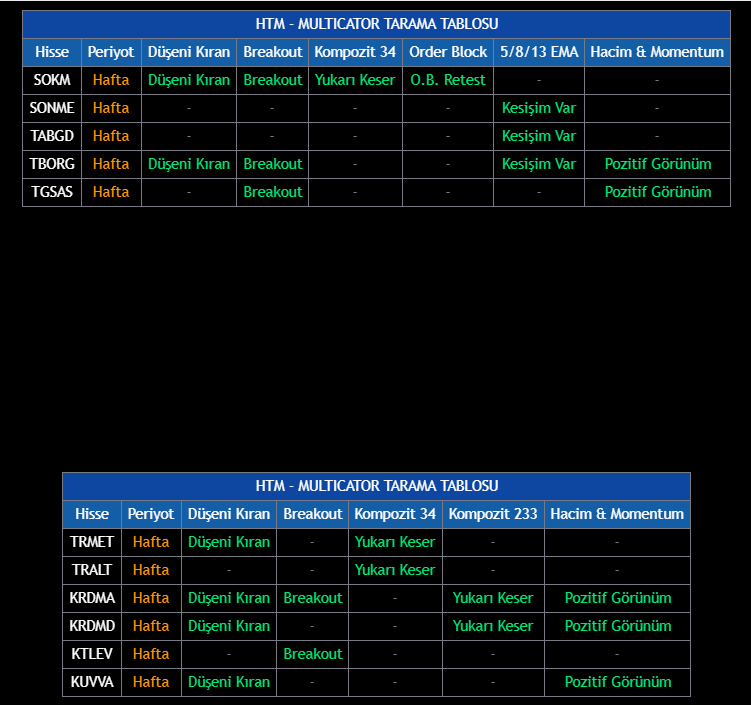This screenshot has height=705, width=751.
Task: Select Düşeni Kıran in the TBORG row
Action: 189,164
